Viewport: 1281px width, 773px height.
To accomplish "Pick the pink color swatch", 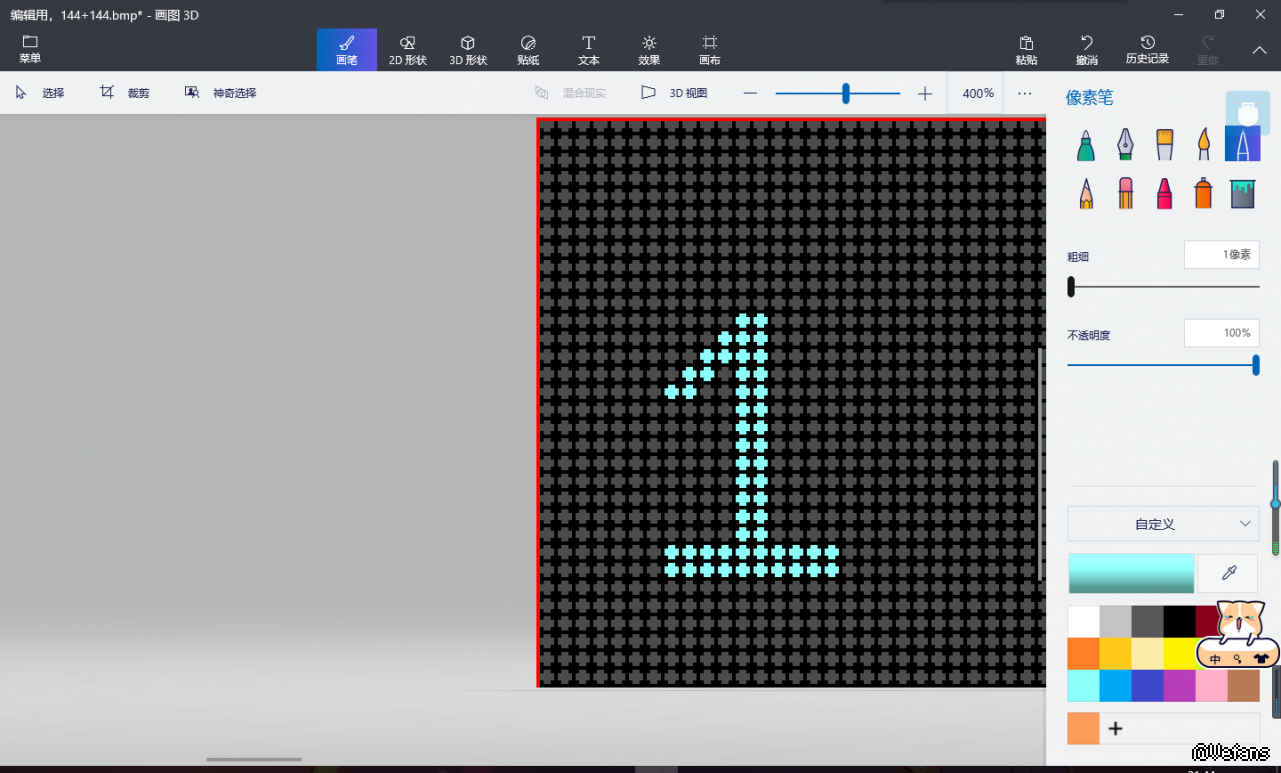I will [1212, 686].
